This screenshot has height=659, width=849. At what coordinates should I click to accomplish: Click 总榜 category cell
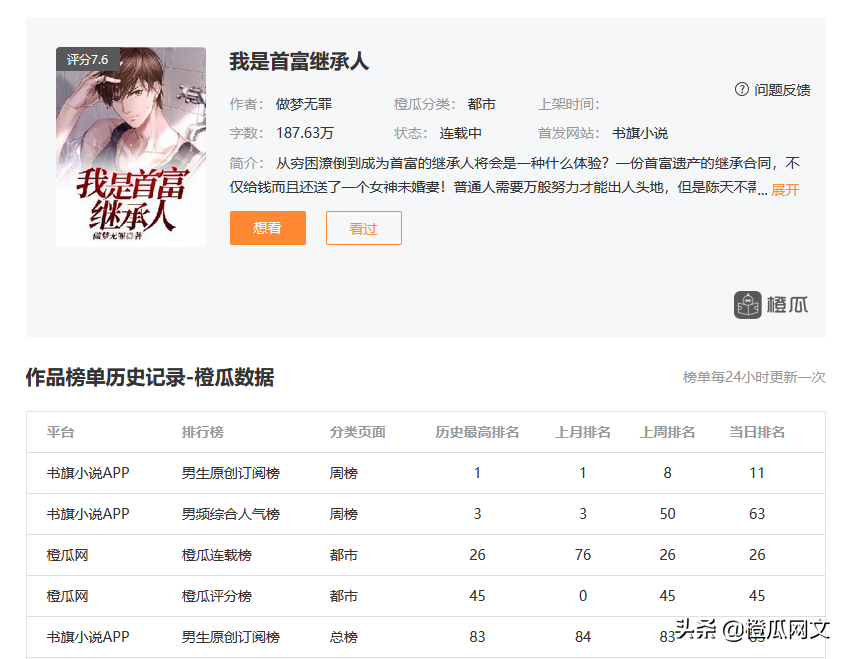pos(343,637)
